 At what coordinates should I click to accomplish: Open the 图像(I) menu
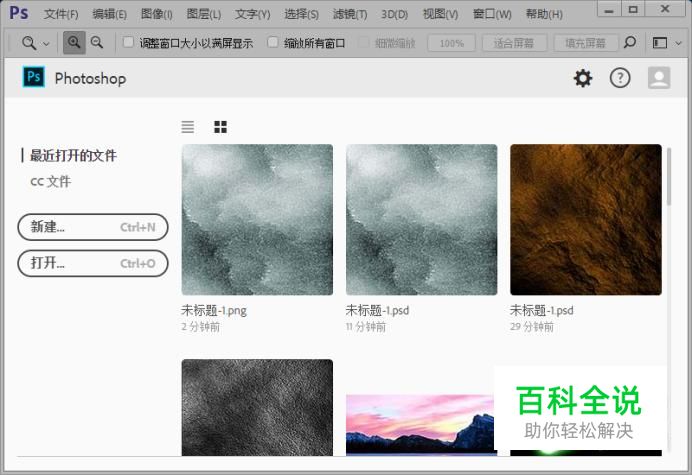157,14
